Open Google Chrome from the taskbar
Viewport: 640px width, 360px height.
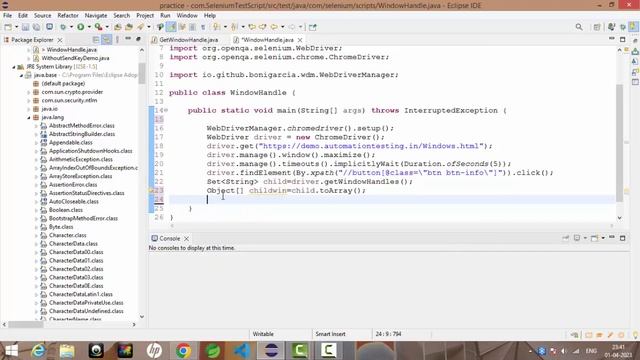point(183,351)
